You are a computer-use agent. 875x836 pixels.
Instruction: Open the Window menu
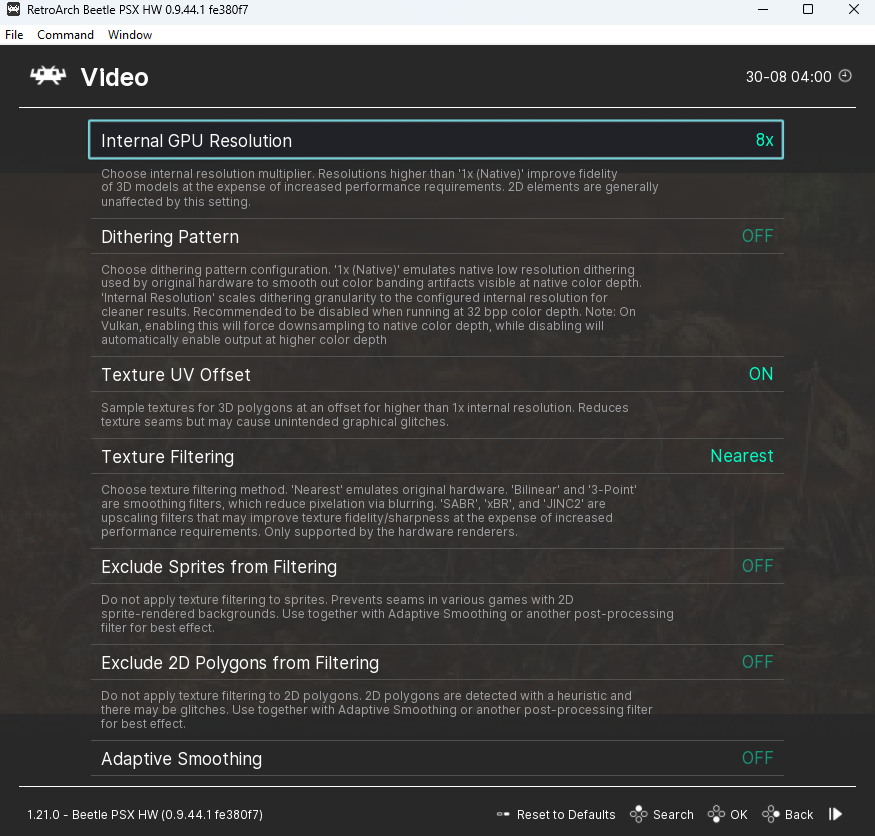pos(130,35)
